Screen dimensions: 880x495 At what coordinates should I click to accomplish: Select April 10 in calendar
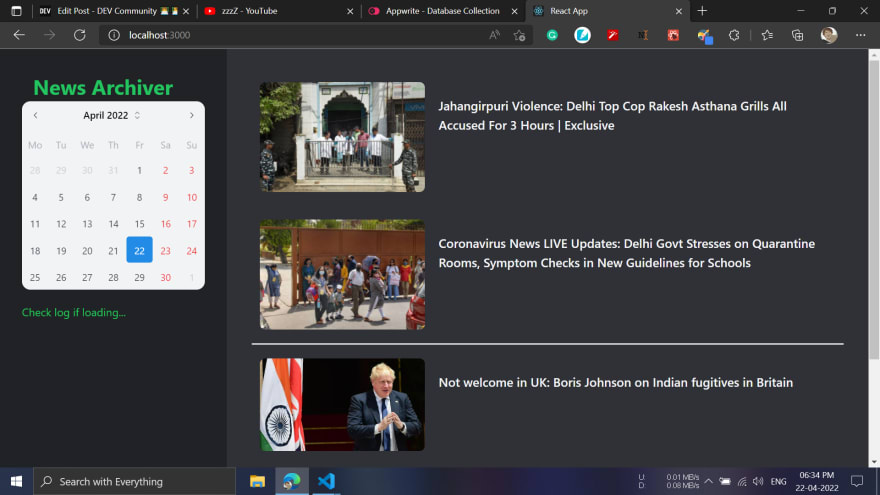[x=191, y=197]
